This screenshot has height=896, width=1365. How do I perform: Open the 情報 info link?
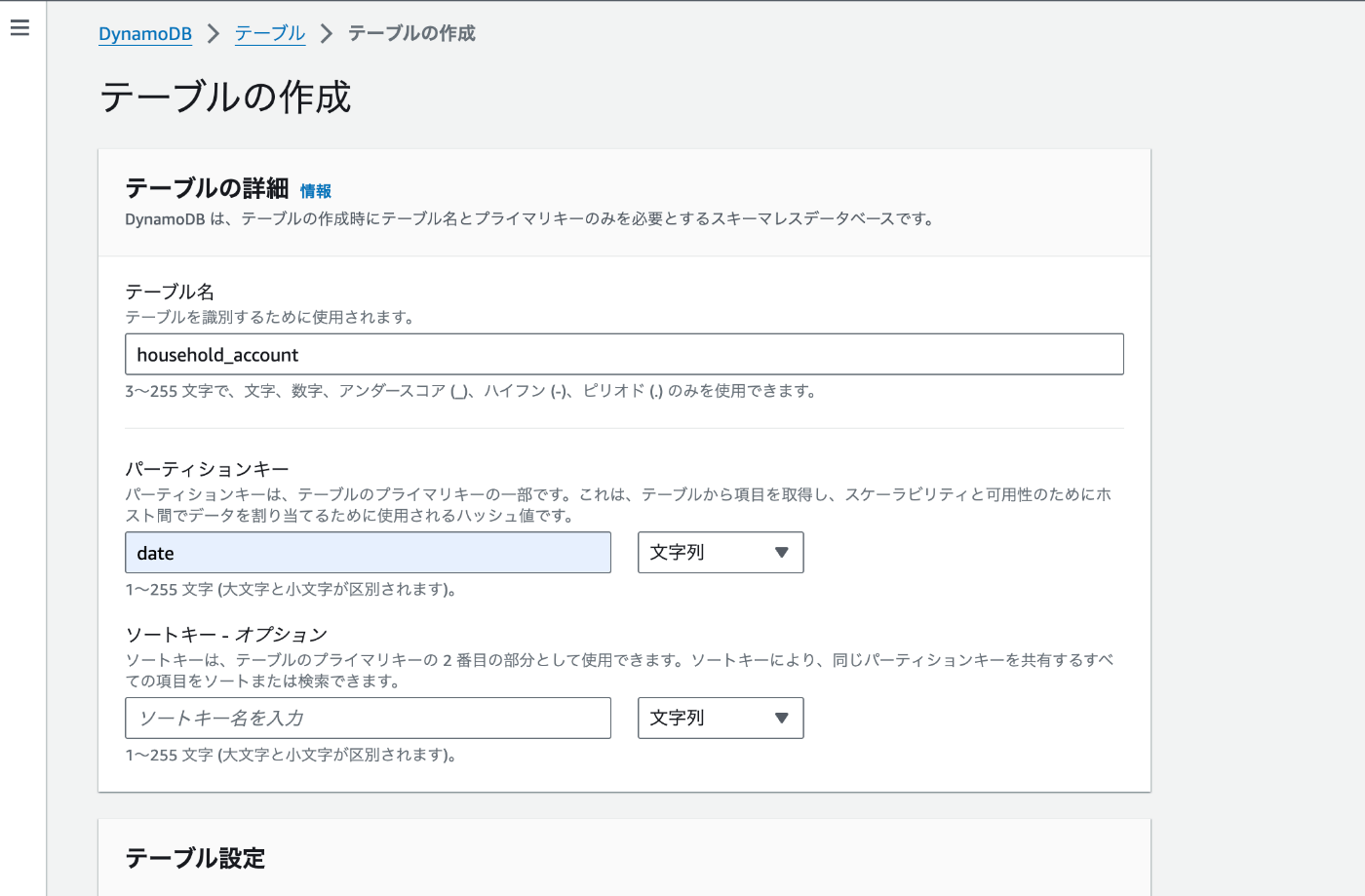click(x=316, y=191)
